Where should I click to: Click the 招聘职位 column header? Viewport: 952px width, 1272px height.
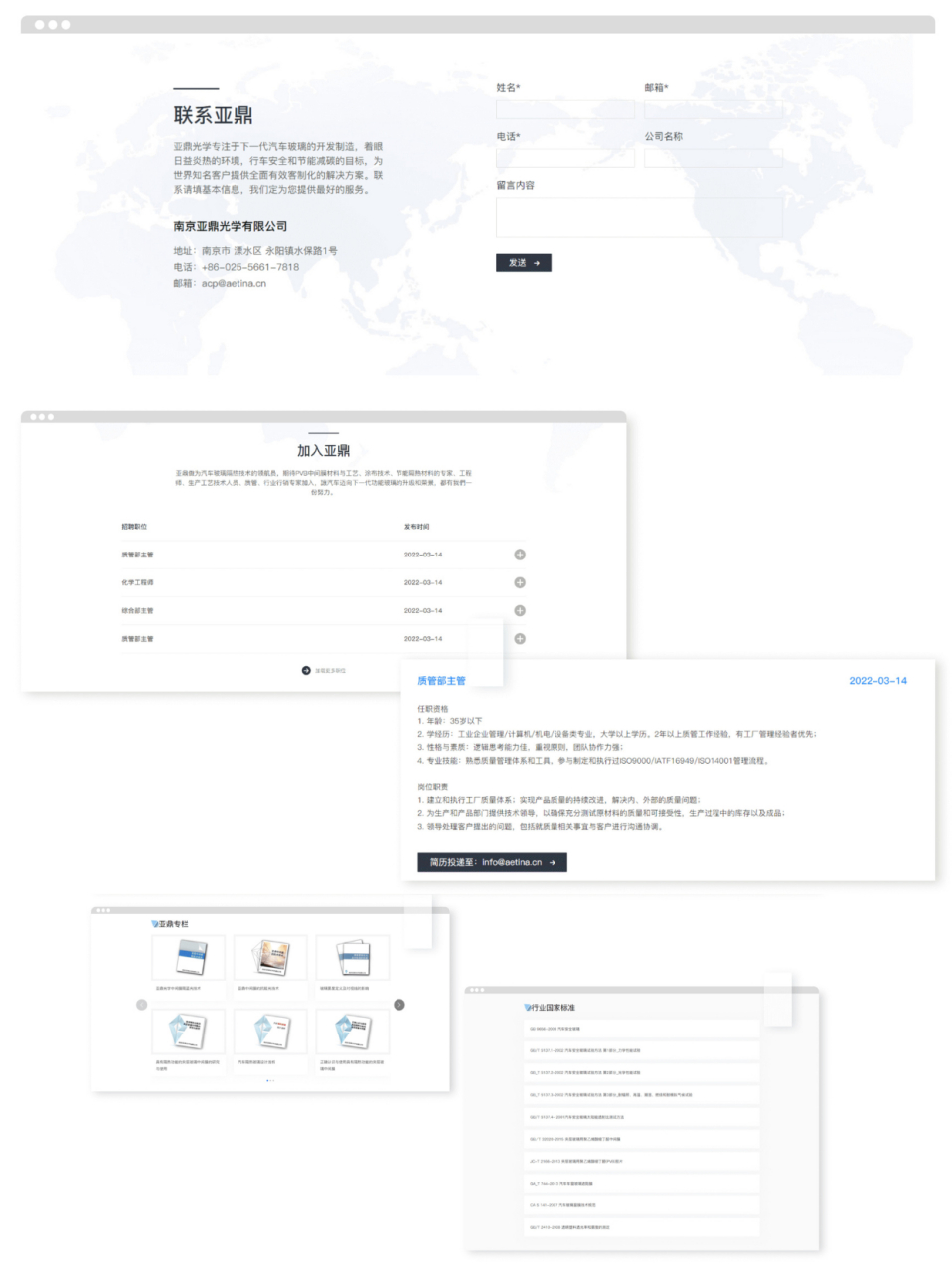coord(134,527)
